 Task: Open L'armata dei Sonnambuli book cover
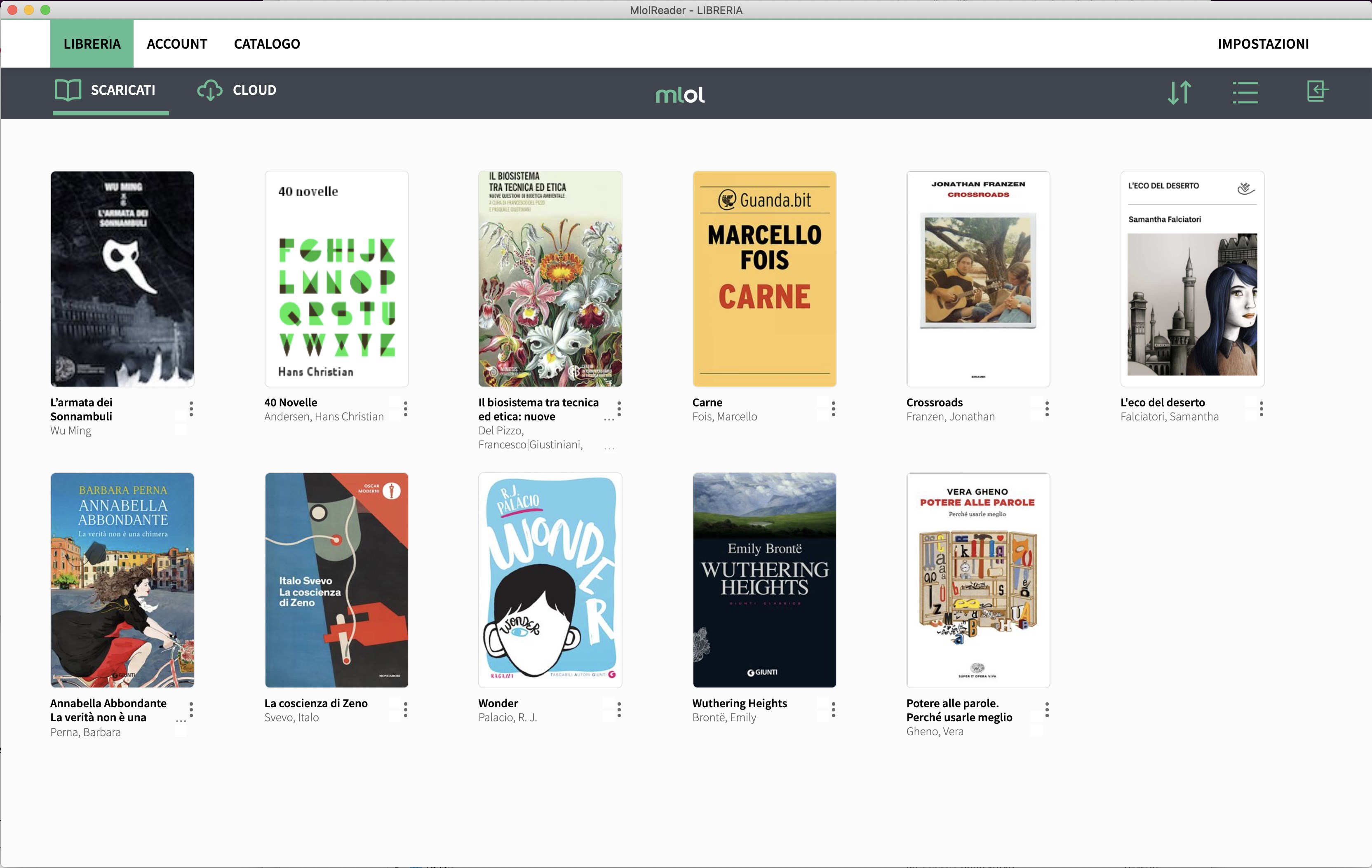(x=122, y=279)
